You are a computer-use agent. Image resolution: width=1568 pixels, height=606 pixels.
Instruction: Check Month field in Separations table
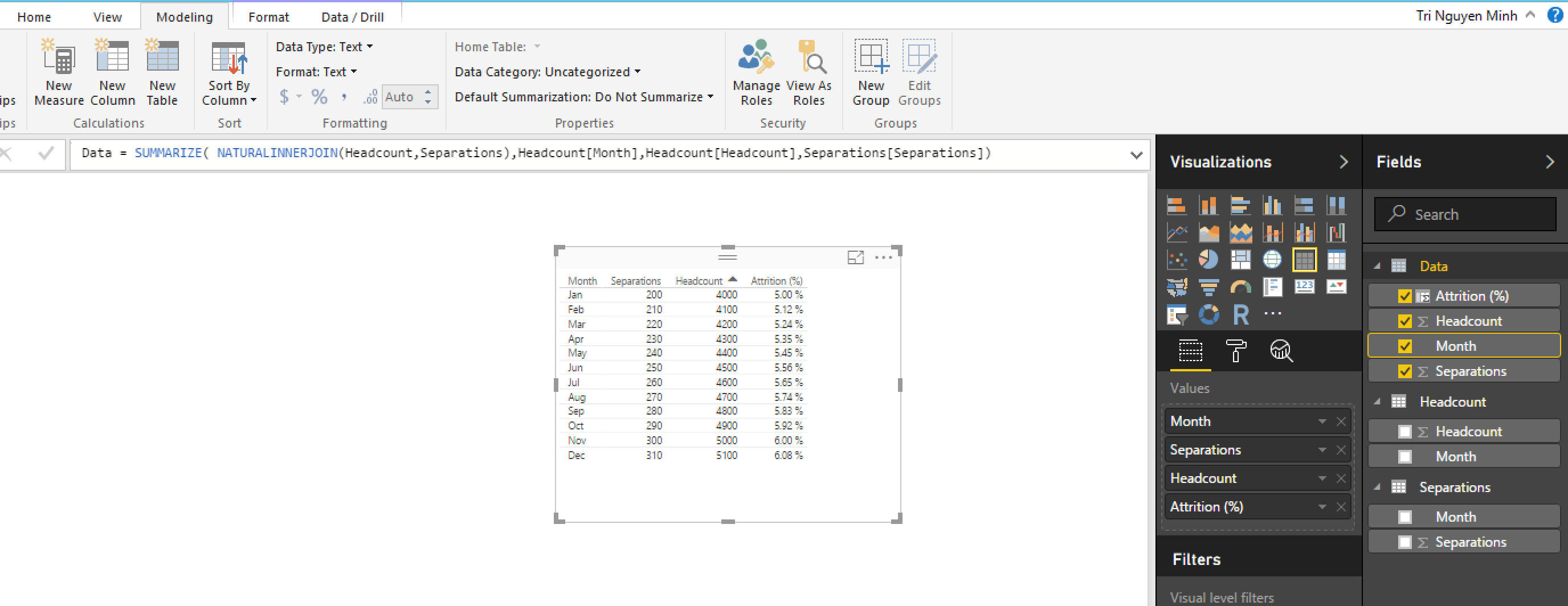click(1404, 517)
